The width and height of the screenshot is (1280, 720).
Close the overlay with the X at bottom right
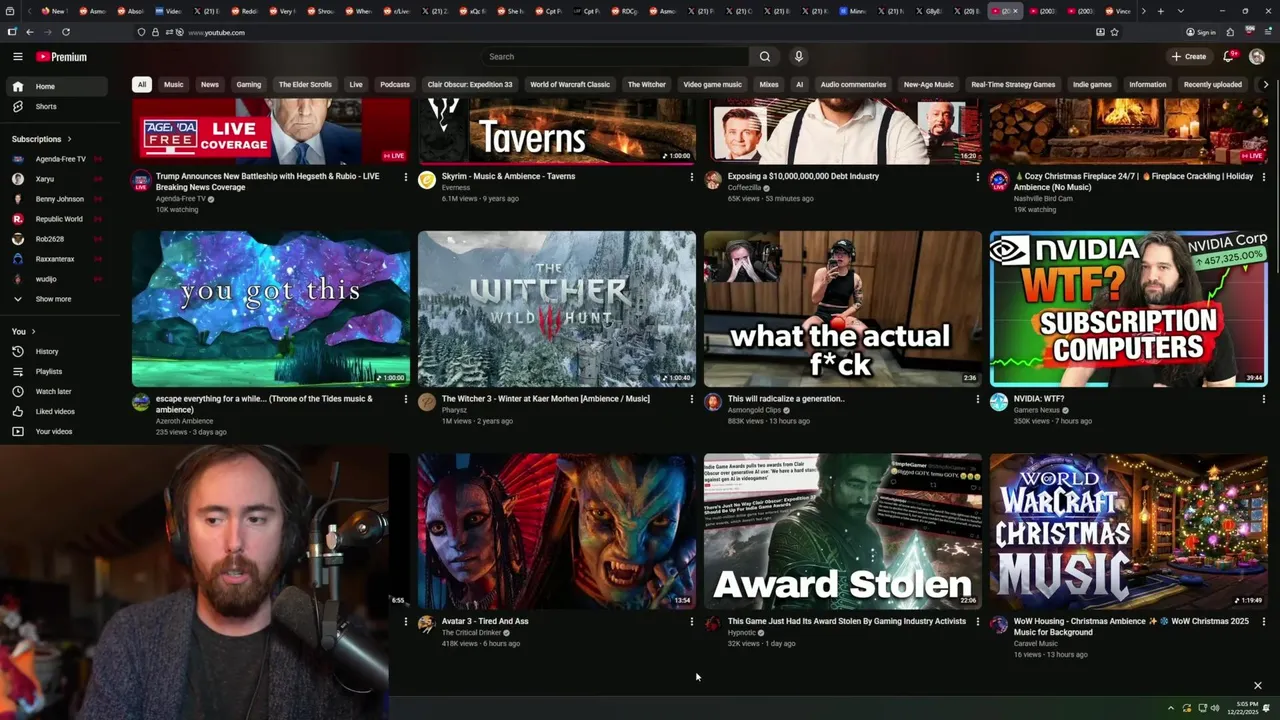[x=1258, y=685]
